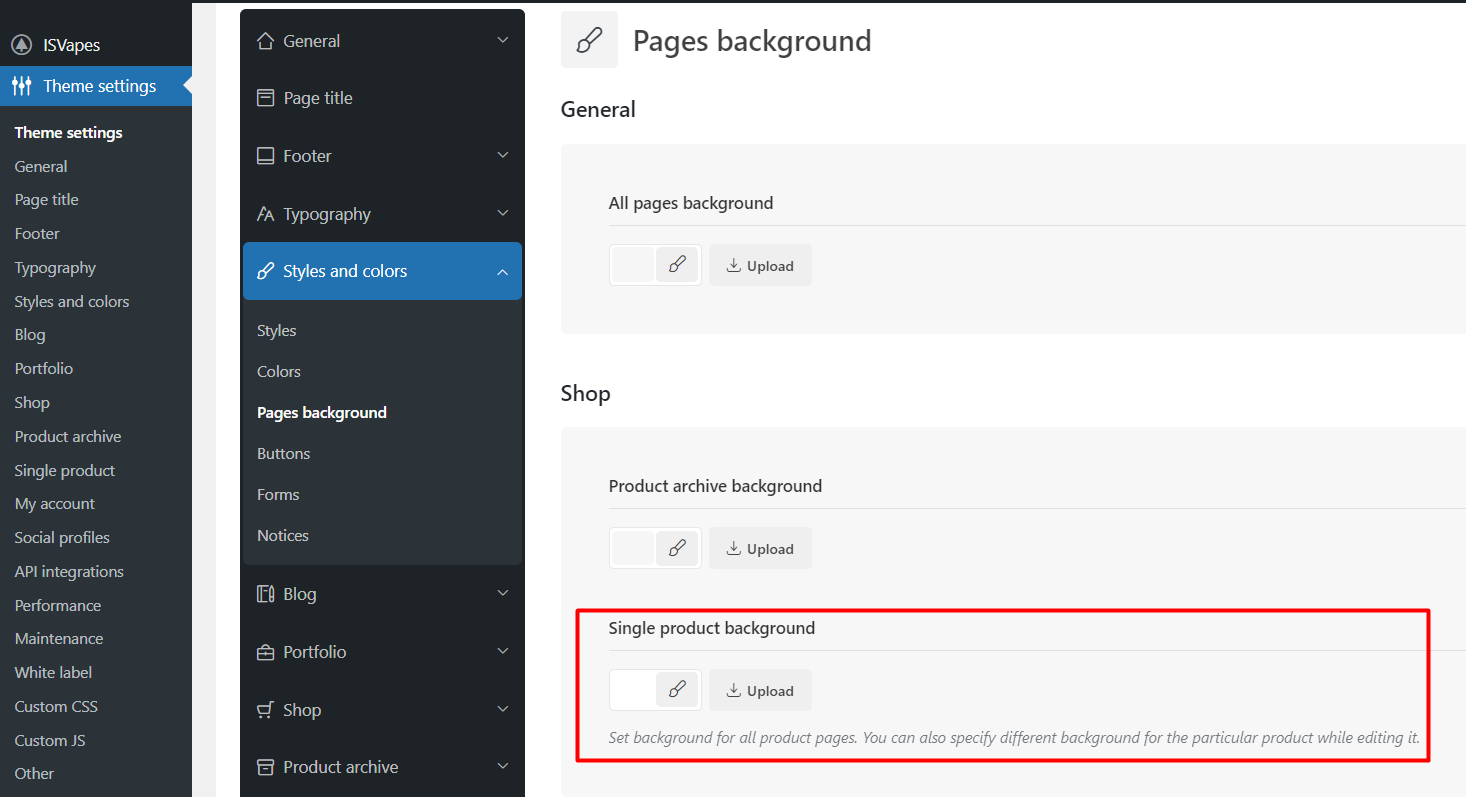This screenshot has height=797, width=1466.
Task: Open Custom JS in admin sidebar
Action: [50, 741]
